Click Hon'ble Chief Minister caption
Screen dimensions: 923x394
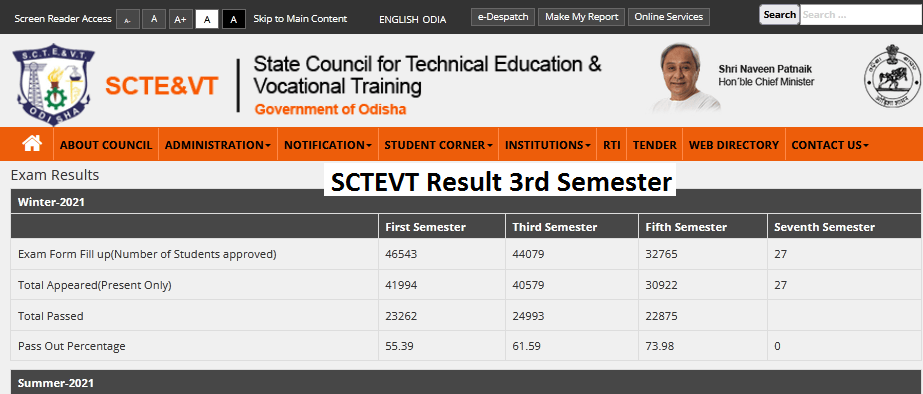pyautogui.click(x=766, y=82)
